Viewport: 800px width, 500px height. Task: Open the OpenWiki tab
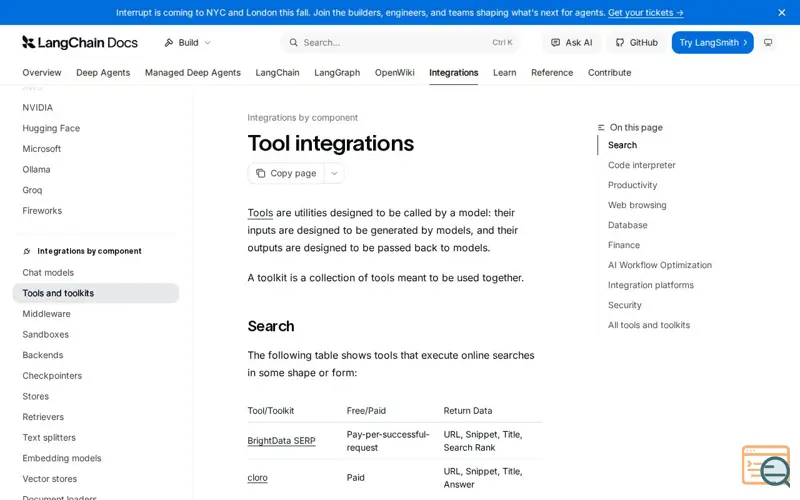click(395, 72)
